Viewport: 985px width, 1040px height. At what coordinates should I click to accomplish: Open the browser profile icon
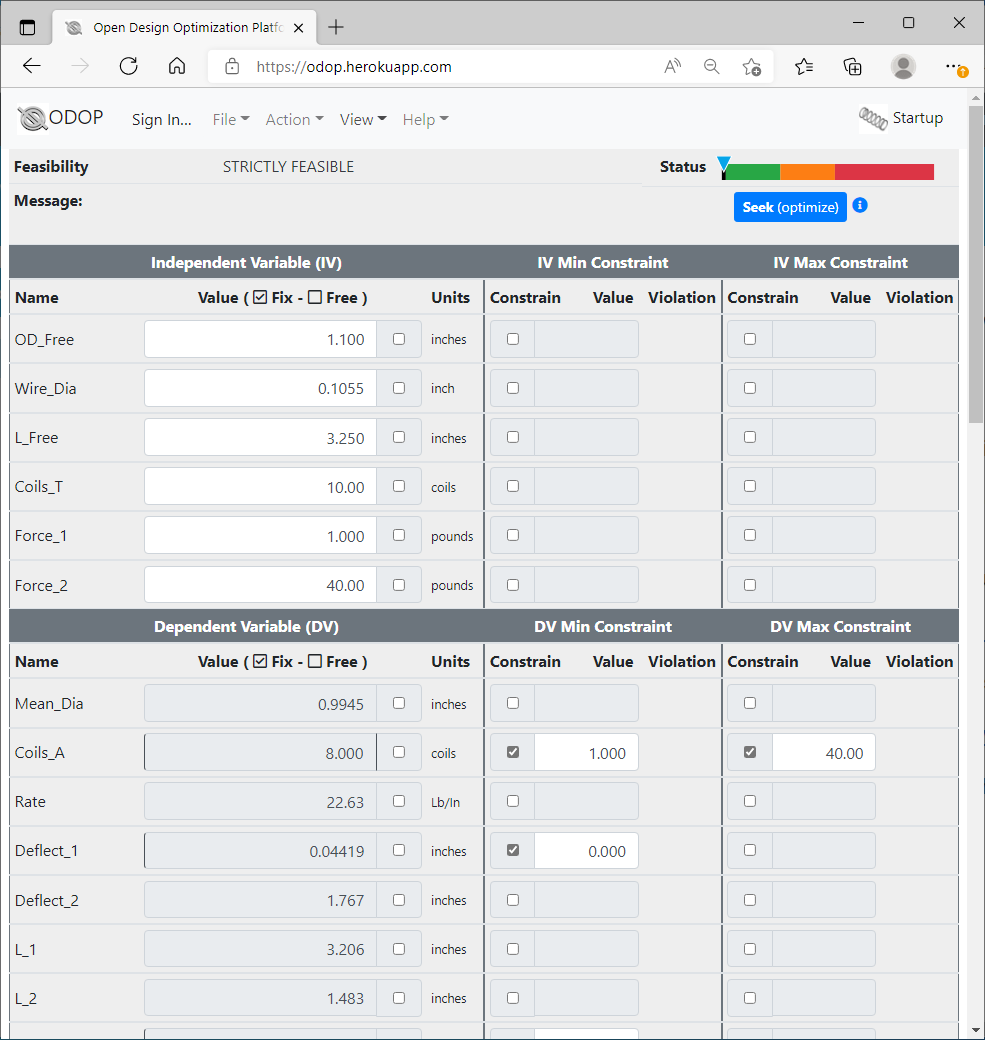(x=903, y=66)
